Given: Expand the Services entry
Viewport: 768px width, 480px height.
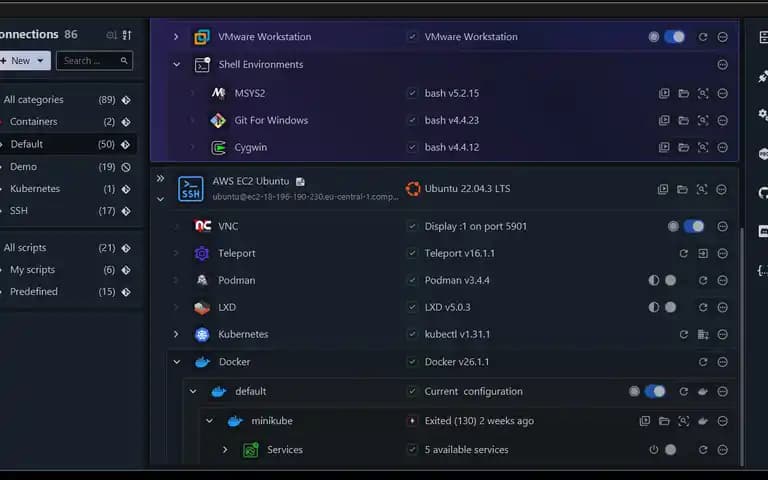Looking at the screenshot, I should [x=225, y=450].
